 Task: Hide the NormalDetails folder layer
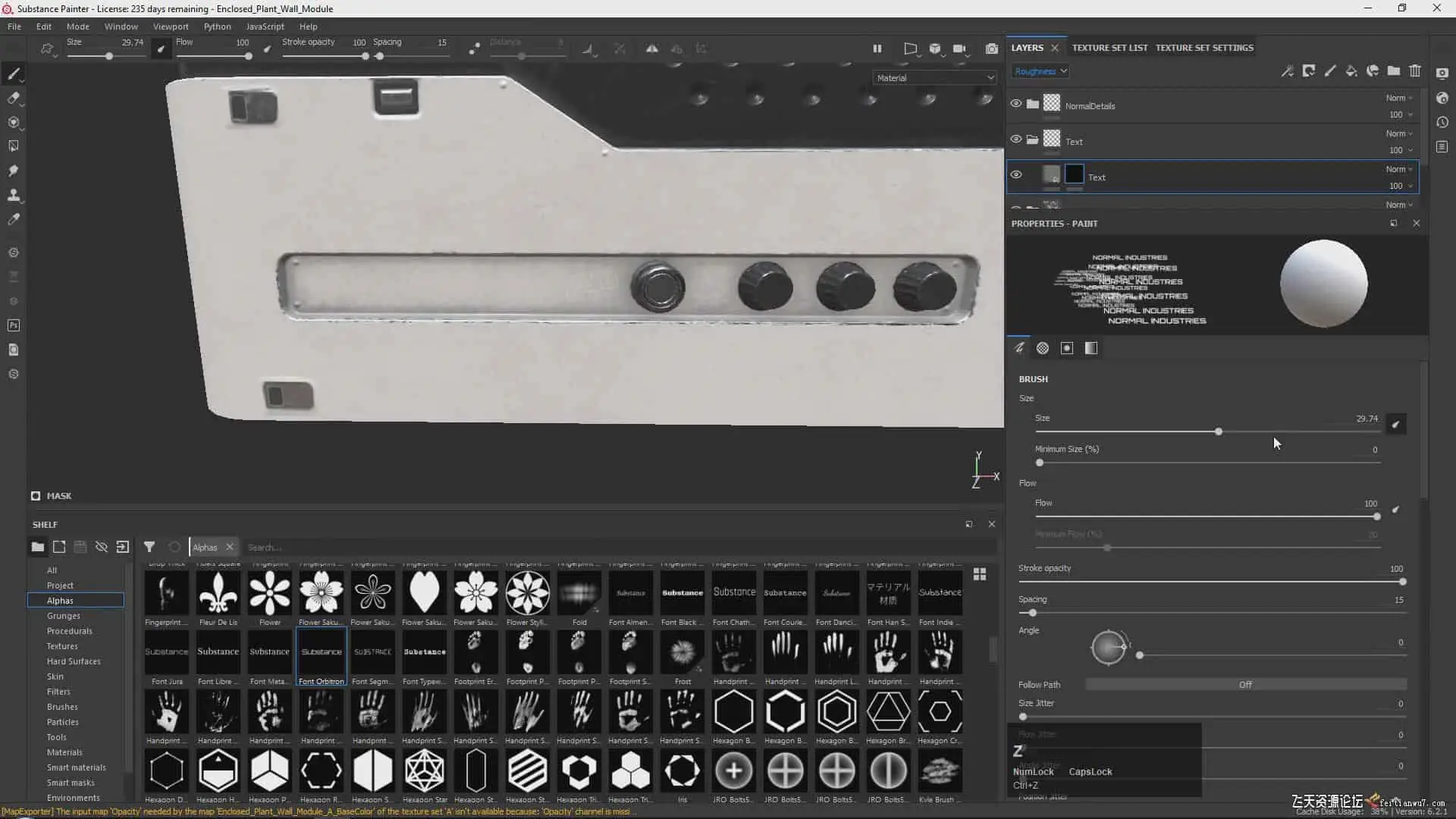[1016, 104]
